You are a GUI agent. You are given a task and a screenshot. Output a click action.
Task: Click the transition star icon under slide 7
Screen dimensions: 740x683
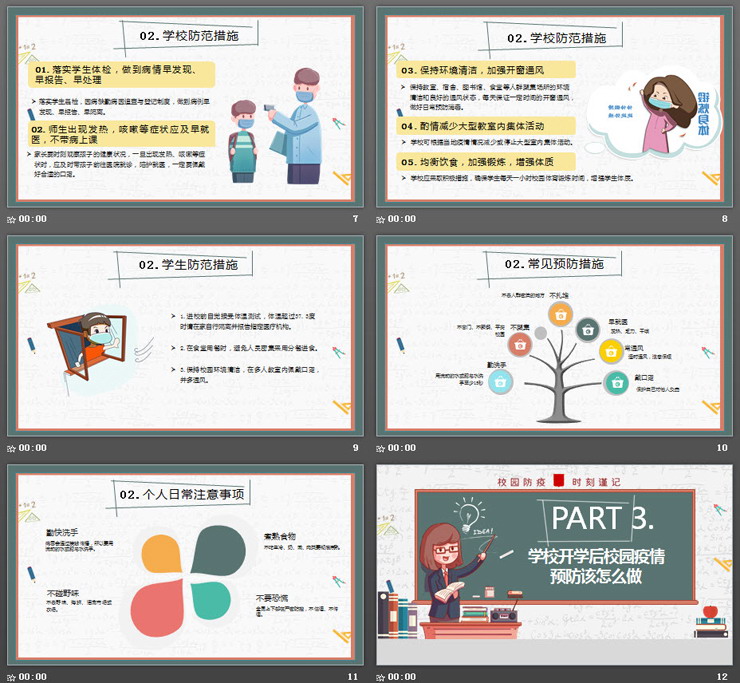11,219
